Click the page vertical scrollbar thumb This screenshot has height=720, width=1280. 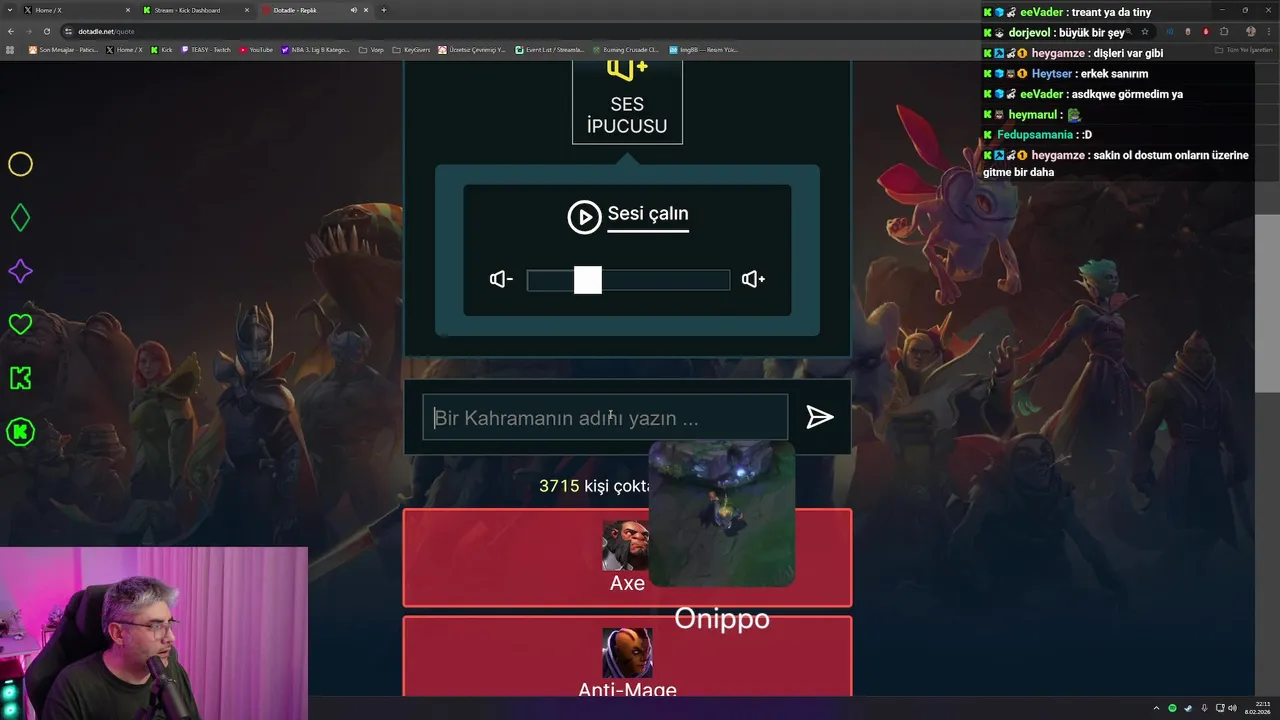(x=1267, y=304)
